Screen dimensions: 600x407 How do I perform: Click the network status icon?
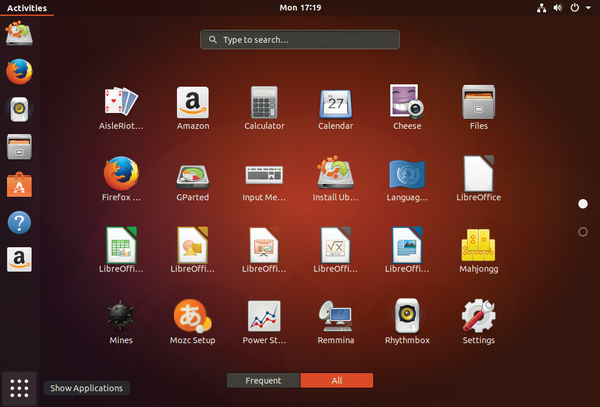pos(541,8)
